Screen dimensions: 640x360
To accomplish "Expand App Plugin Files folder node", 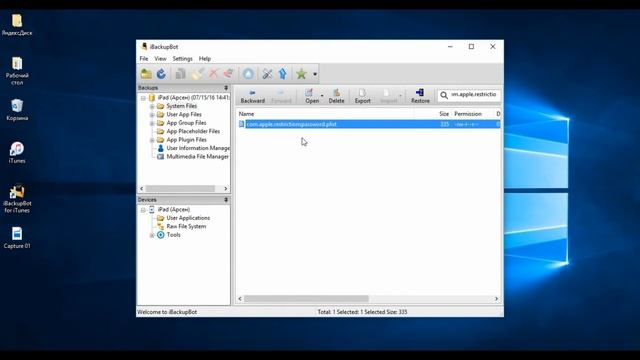I will click(x=152, y=140).
